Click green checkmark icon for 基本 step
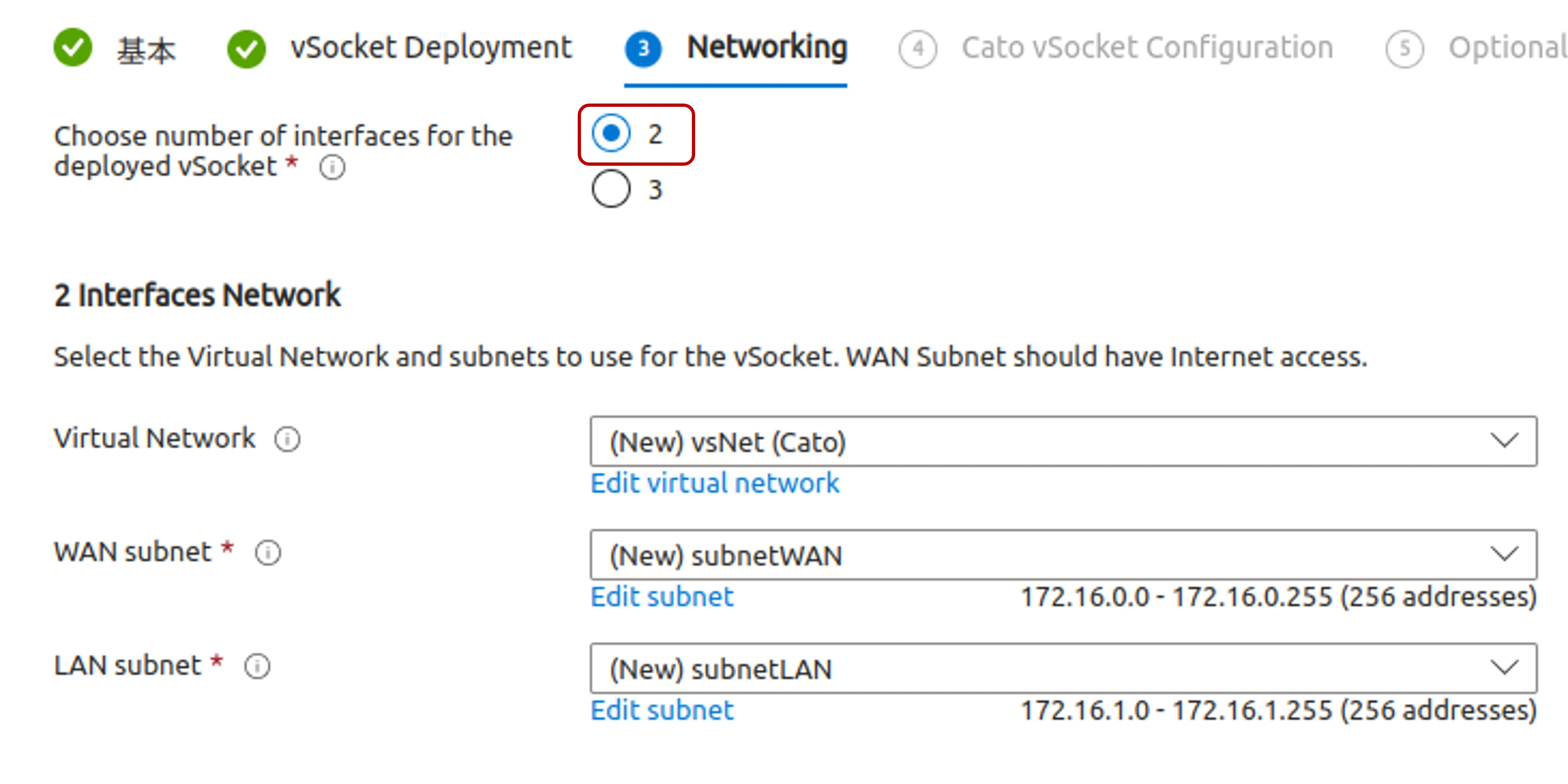 tap(72, 48)
